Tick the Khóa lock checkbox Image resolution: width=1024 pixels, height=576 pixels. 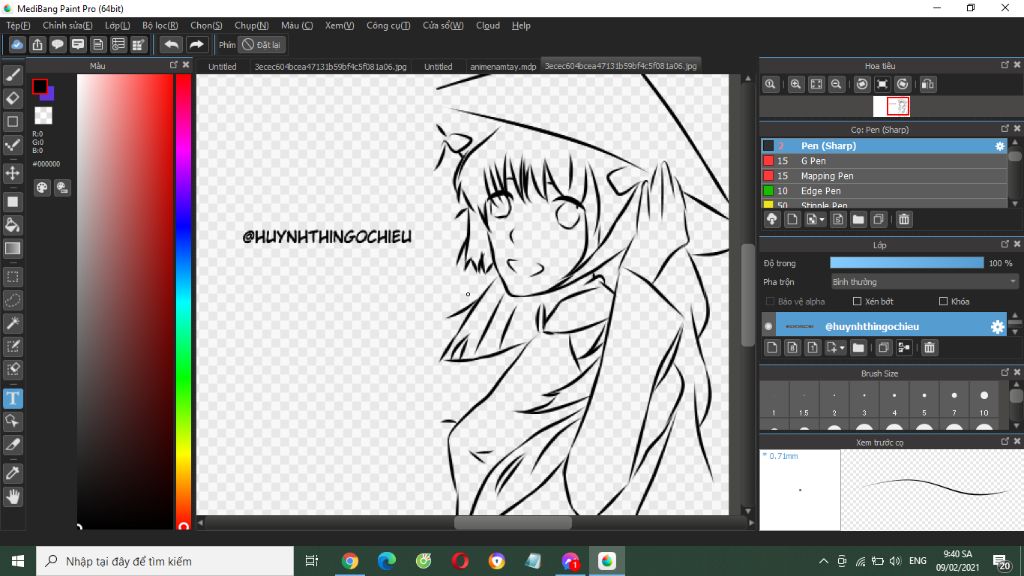[943, 301]
